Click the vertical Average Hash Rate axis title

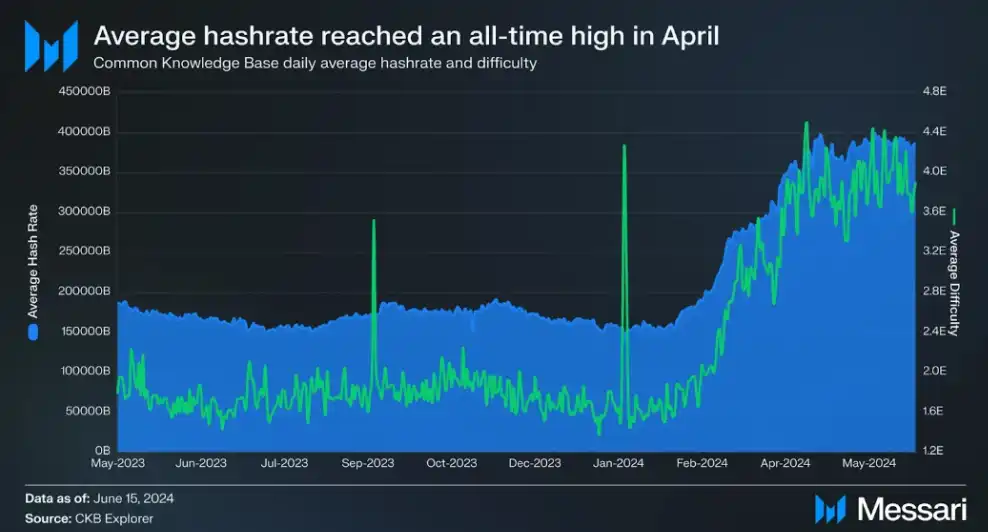33,267
